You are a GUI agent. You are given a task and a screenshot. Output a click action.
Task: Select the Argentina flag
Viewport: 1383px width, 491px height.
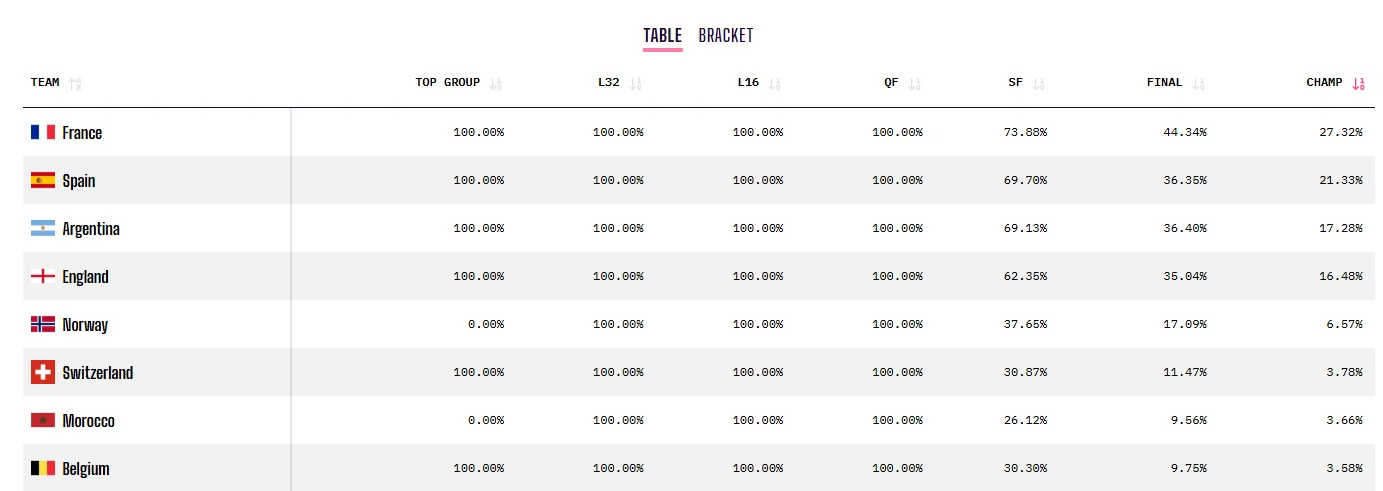[x=43, y=228]
